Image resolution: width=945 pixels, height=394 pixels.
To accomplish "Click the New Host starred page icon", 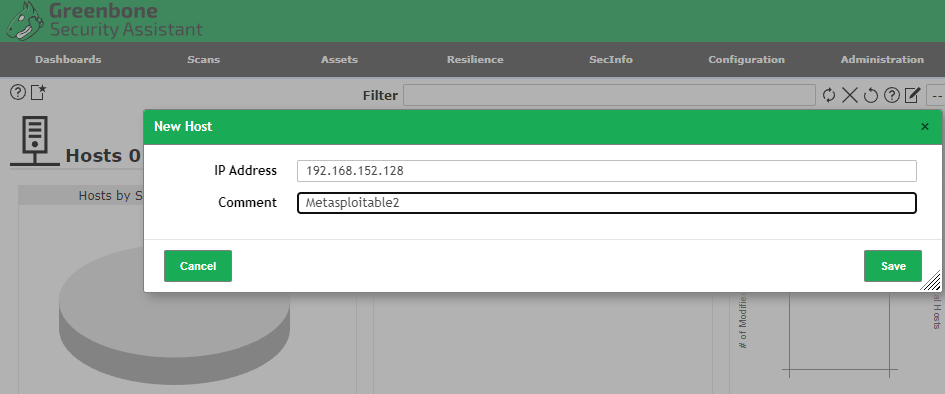I will click(x=38, y=93).
